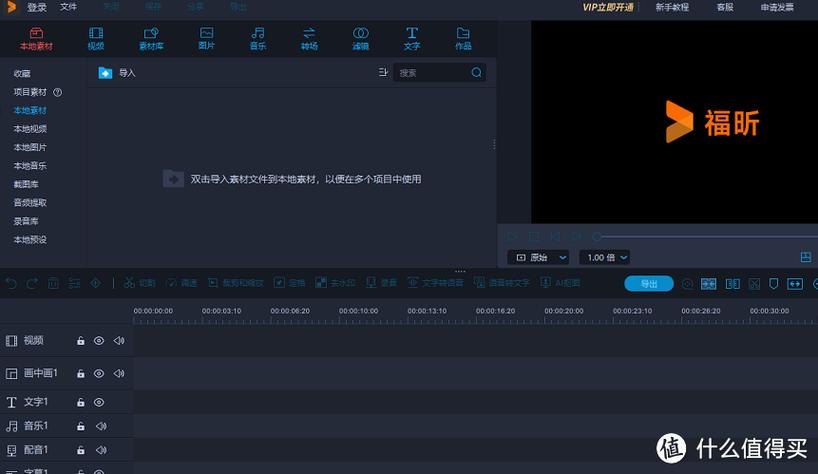Click the 文字转语音 text-to-speech tool

click(x=435, y=283)
